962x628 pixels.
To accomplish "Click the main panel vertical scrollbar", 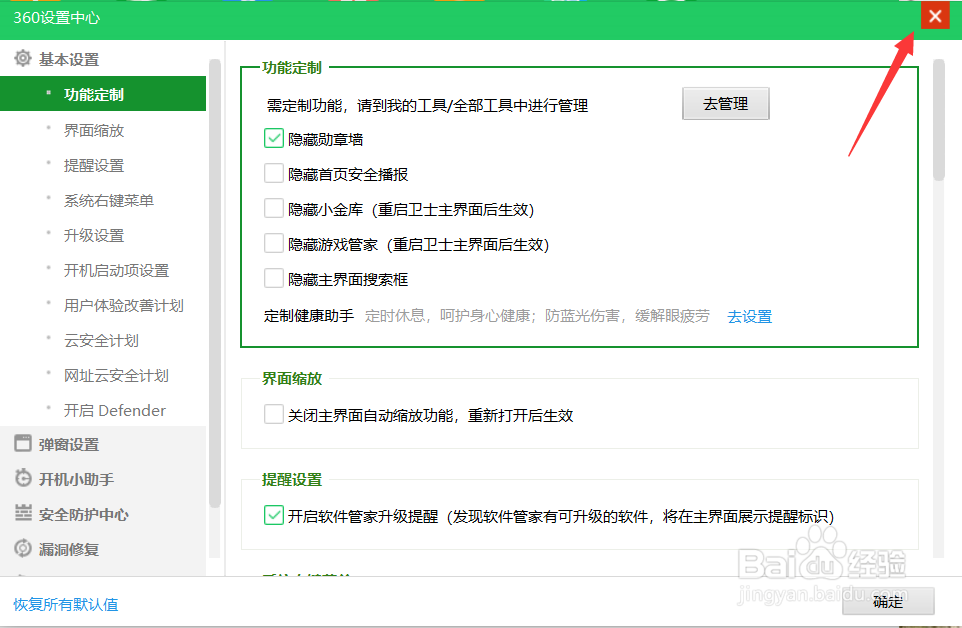I will click(x=939, y=120).
